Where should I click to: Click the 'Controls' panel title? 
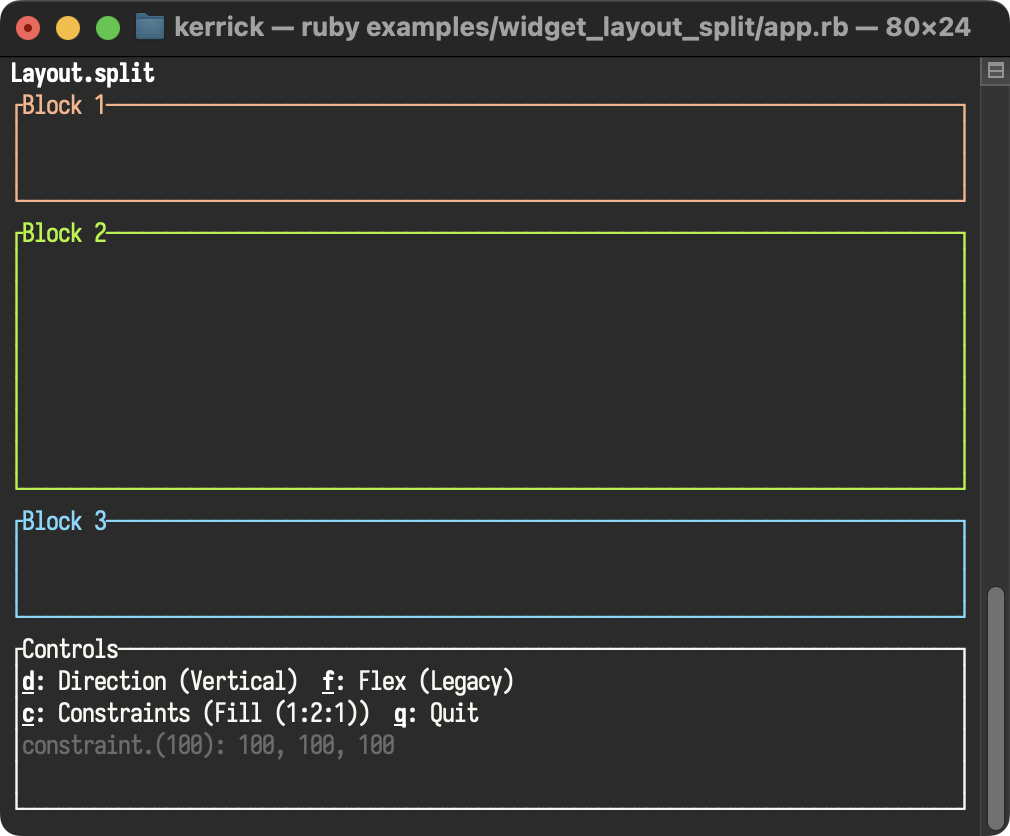(70, 649)
